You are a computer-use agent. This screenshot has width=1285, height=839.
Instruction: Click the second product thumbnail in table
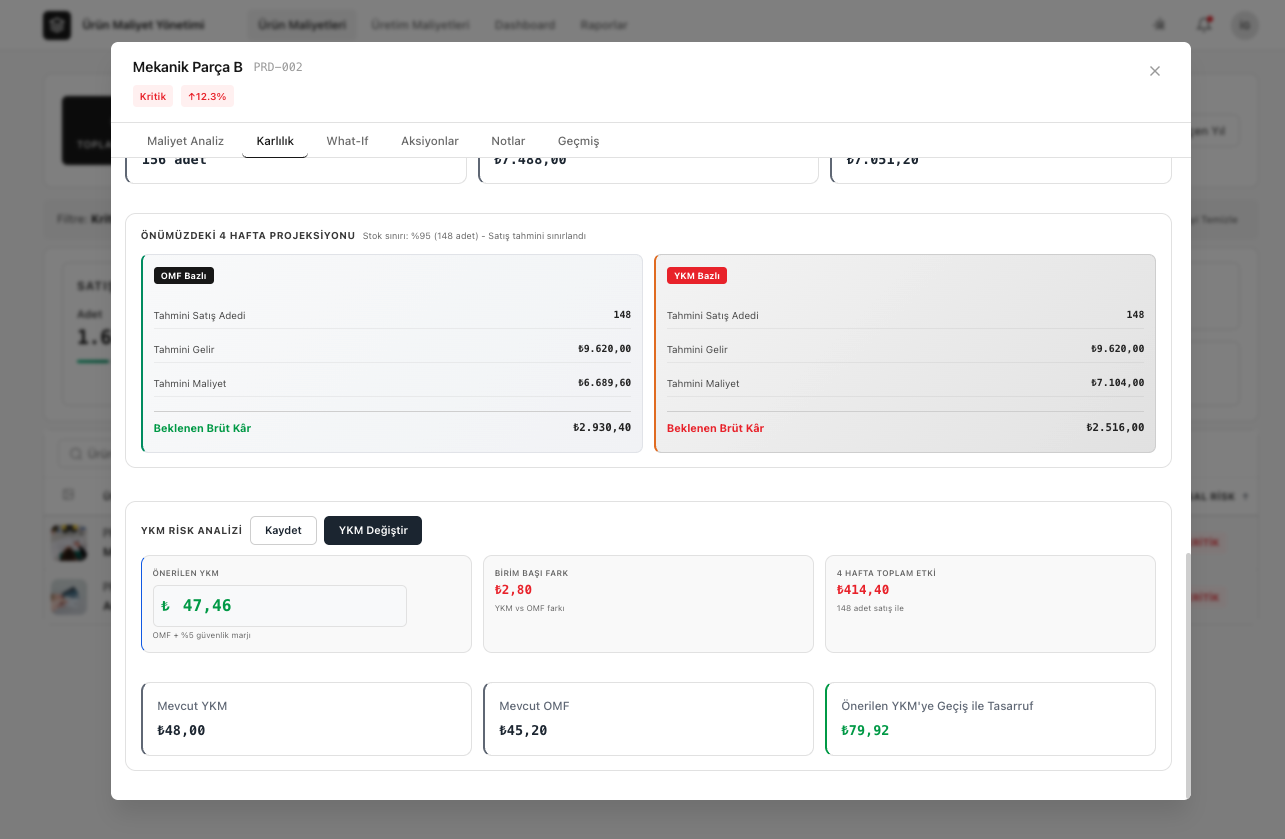click(x=69, y=597)
